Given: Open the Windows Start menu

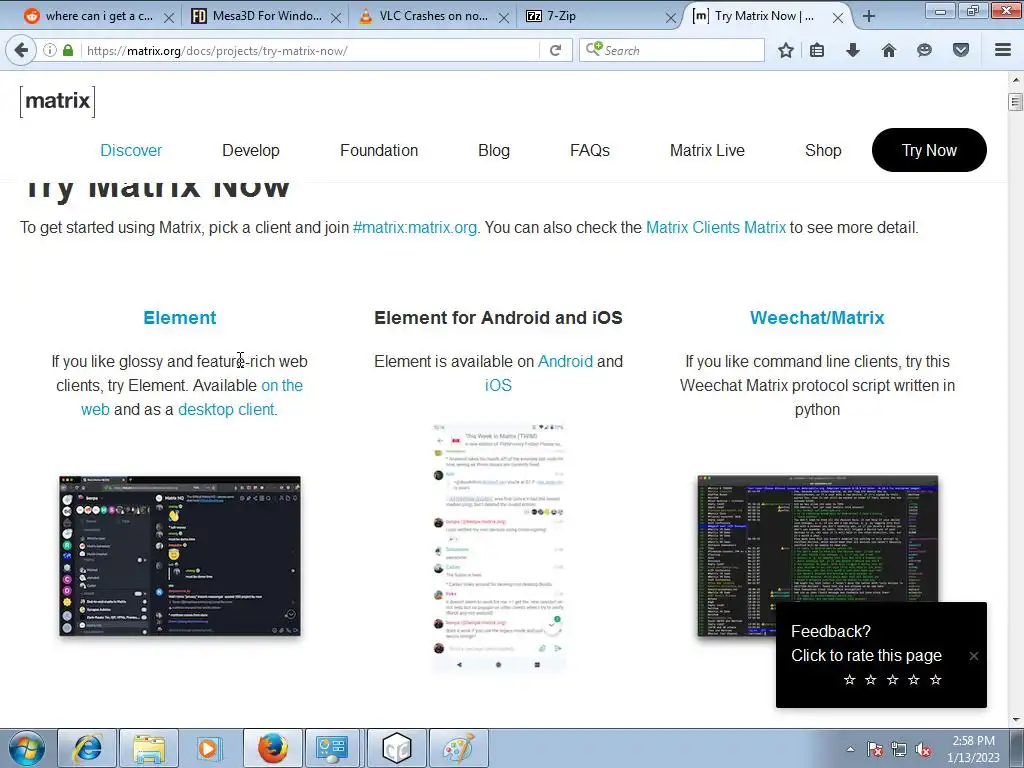Looking at the screenshot, I should (27, 748).
